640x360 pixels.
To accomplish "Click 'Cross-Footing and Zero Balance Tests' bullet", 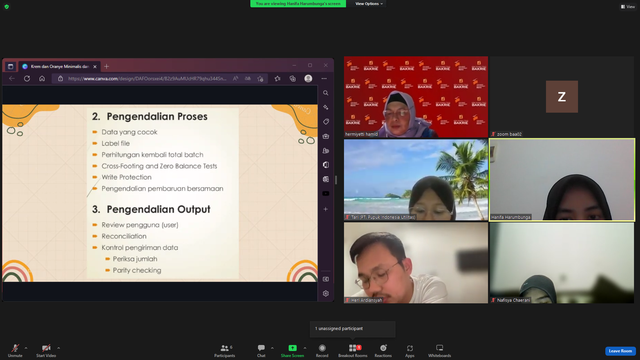I will click(159, 166).
